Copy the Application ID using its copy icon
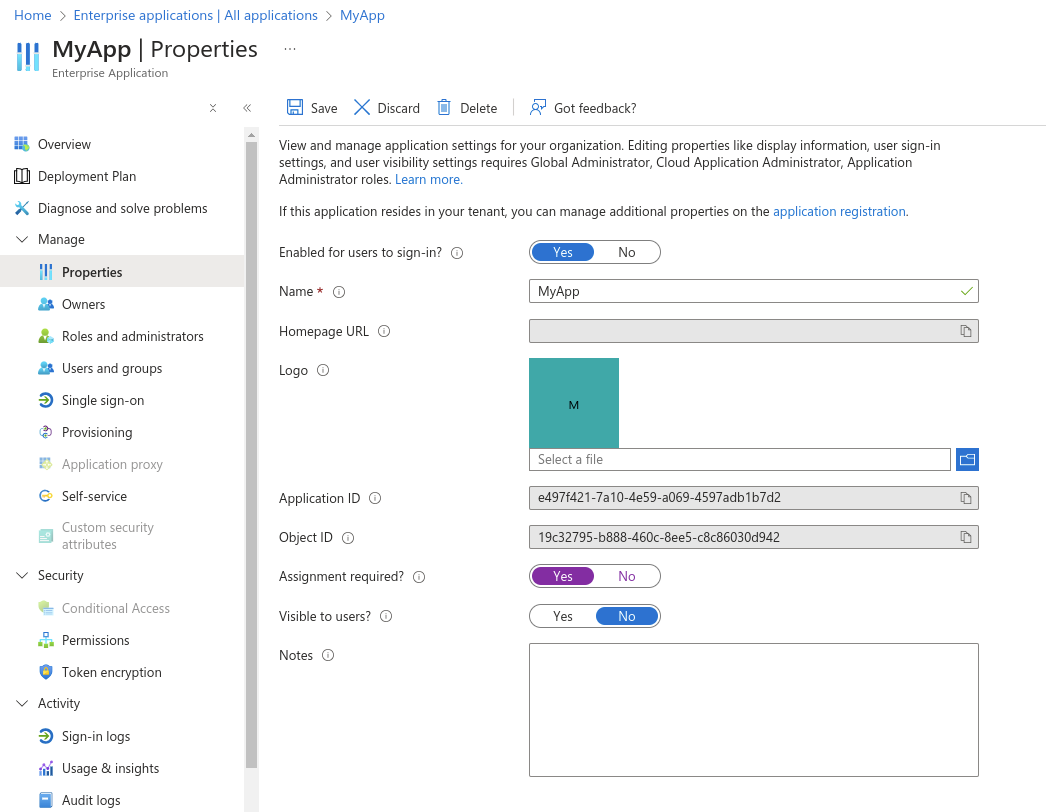 (x=965, y=497)
